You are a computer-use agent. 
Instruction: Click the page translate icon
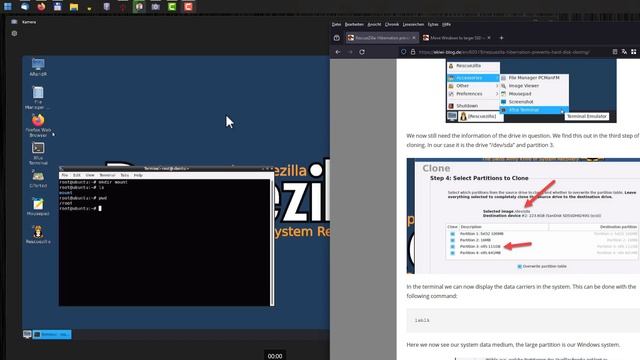point(624,52)
